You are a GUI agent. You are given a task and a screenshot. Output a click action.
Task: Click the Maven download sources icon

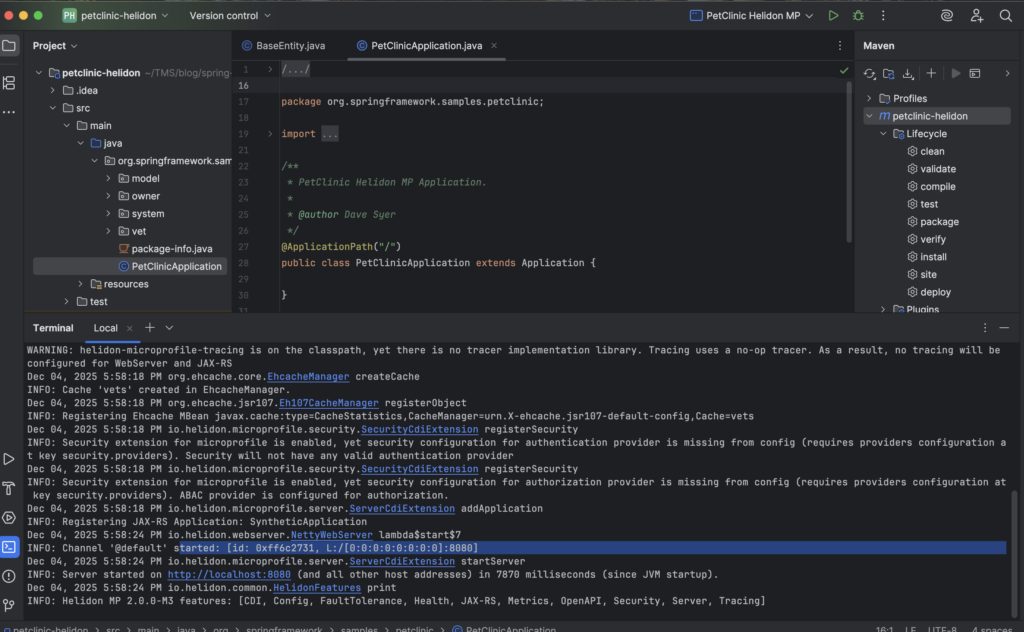pyautogui.click(x=908, y=74)
